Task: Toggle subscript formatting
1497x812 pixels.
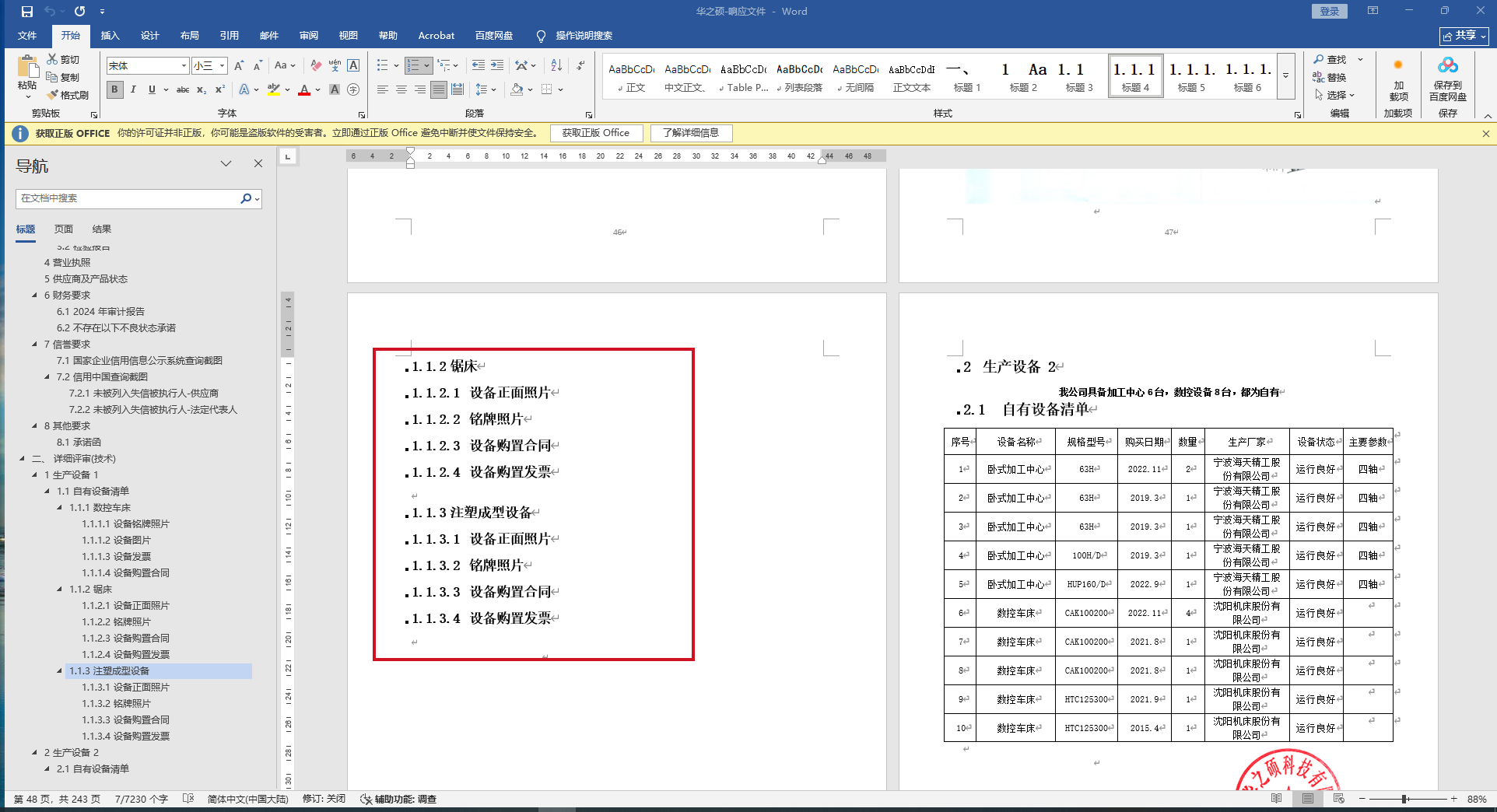Action: click(202, 89)
